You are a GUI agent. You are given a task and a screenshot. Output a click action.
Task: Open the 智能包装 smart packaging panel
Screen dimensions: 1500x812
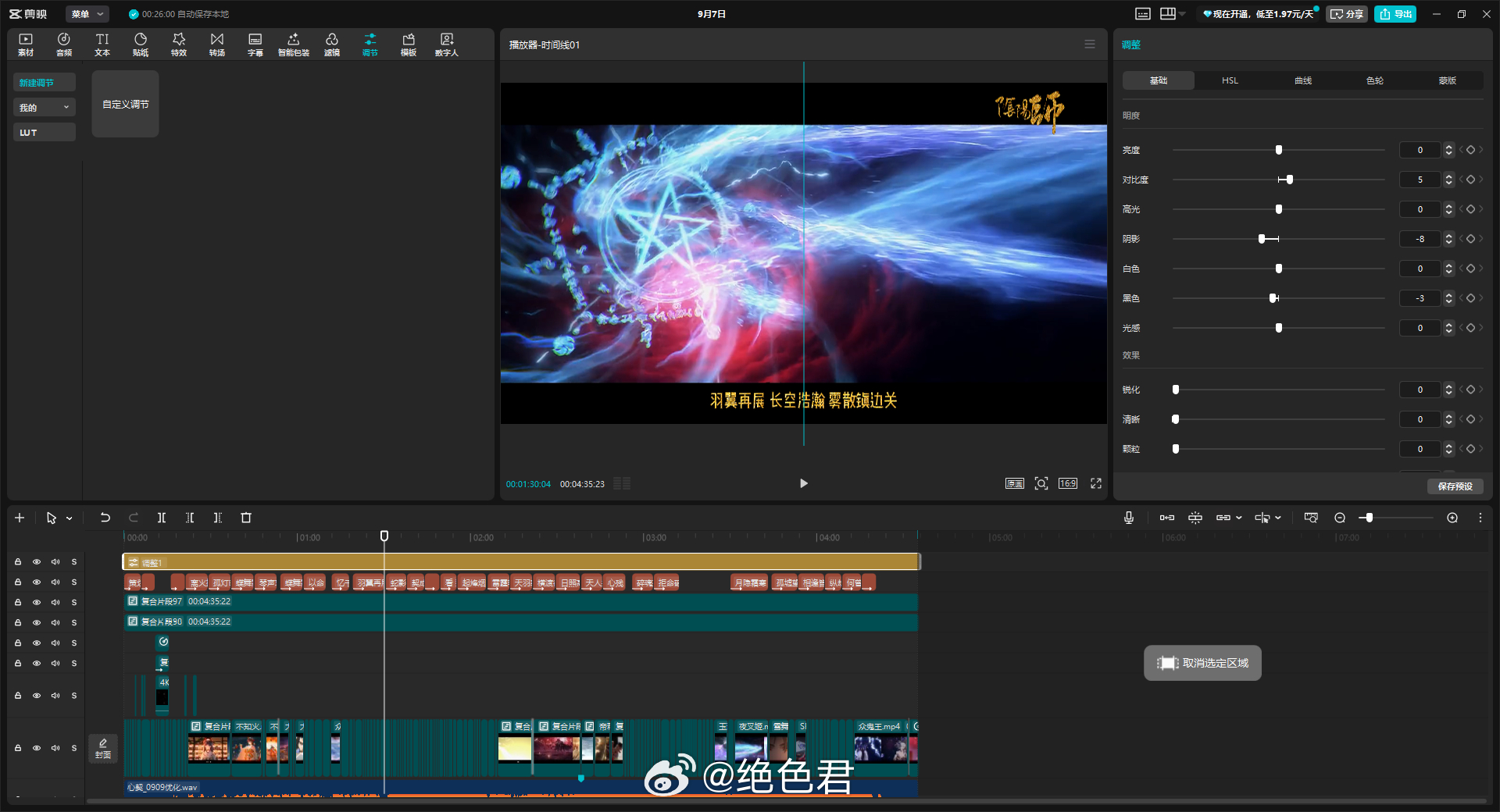pos(294,45)
